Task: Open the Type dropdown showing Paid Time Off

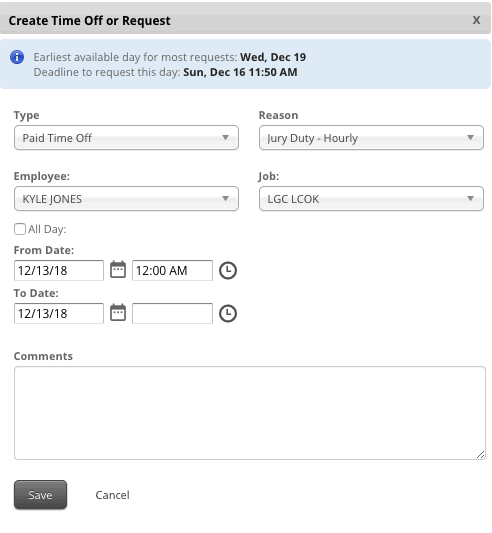Action: pyautogui.click(x=126, y=138)
